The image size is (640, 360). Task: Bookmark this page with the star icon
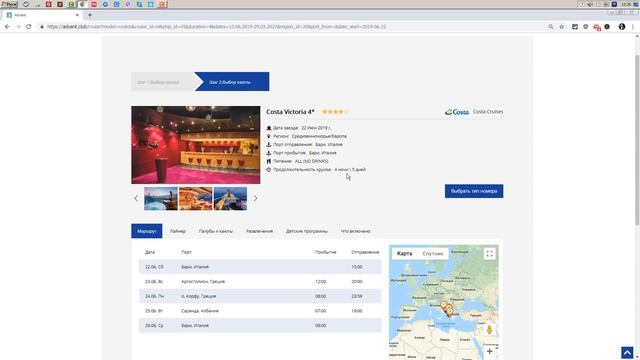point(562,27)
